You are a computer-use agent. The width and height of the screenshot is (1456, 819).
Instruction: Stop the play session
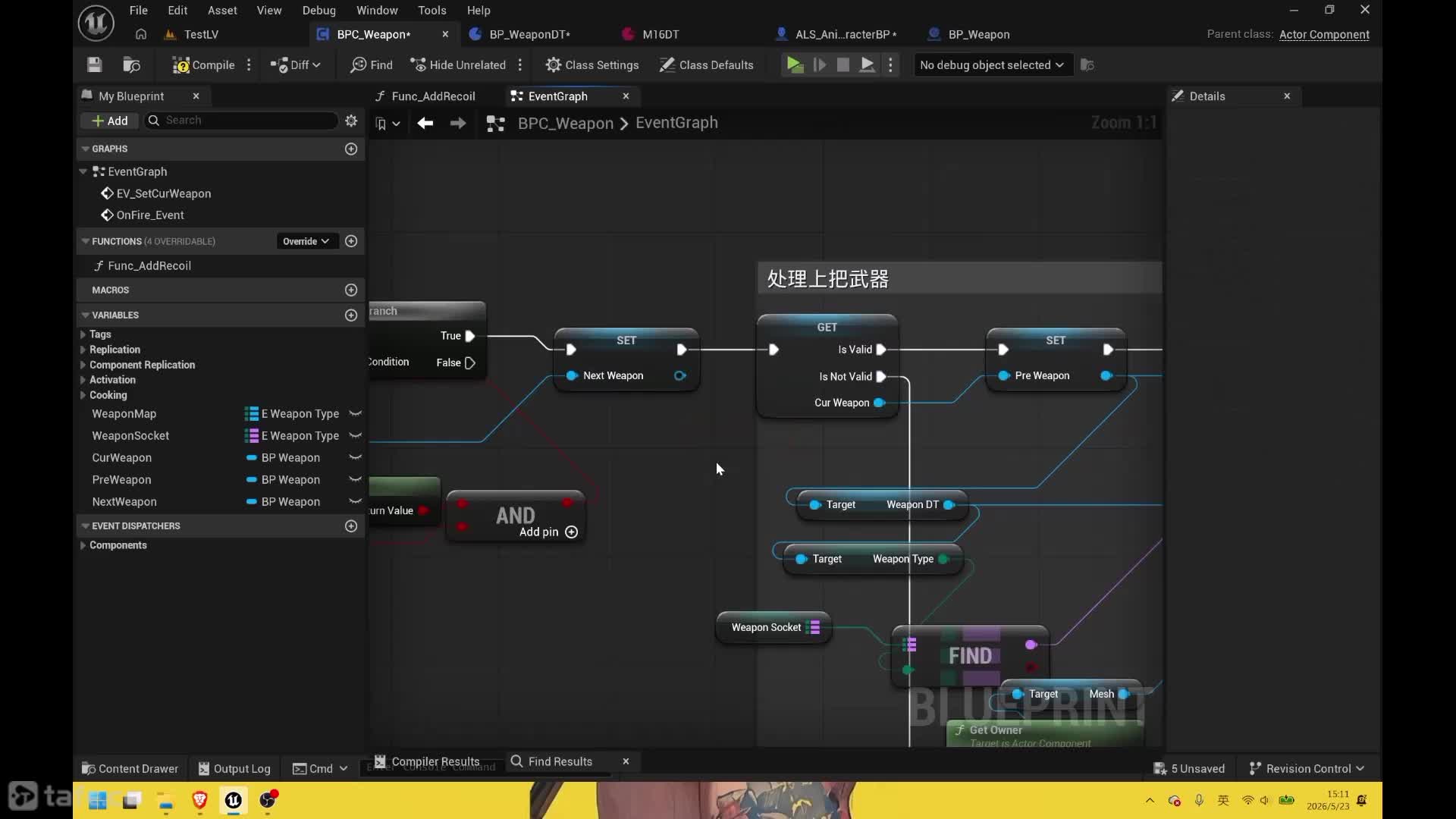(x=843, y=65)
